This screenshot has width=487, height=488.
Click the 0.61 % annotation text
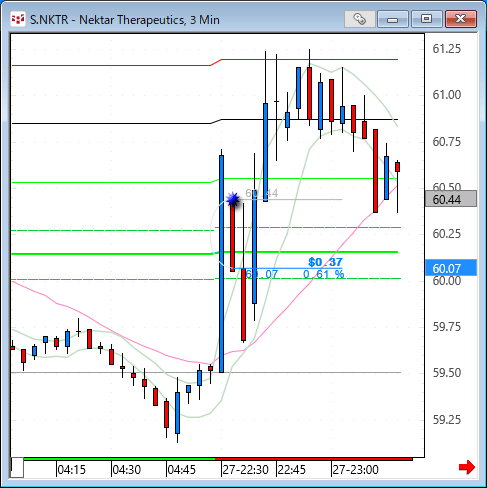(324, 274)
